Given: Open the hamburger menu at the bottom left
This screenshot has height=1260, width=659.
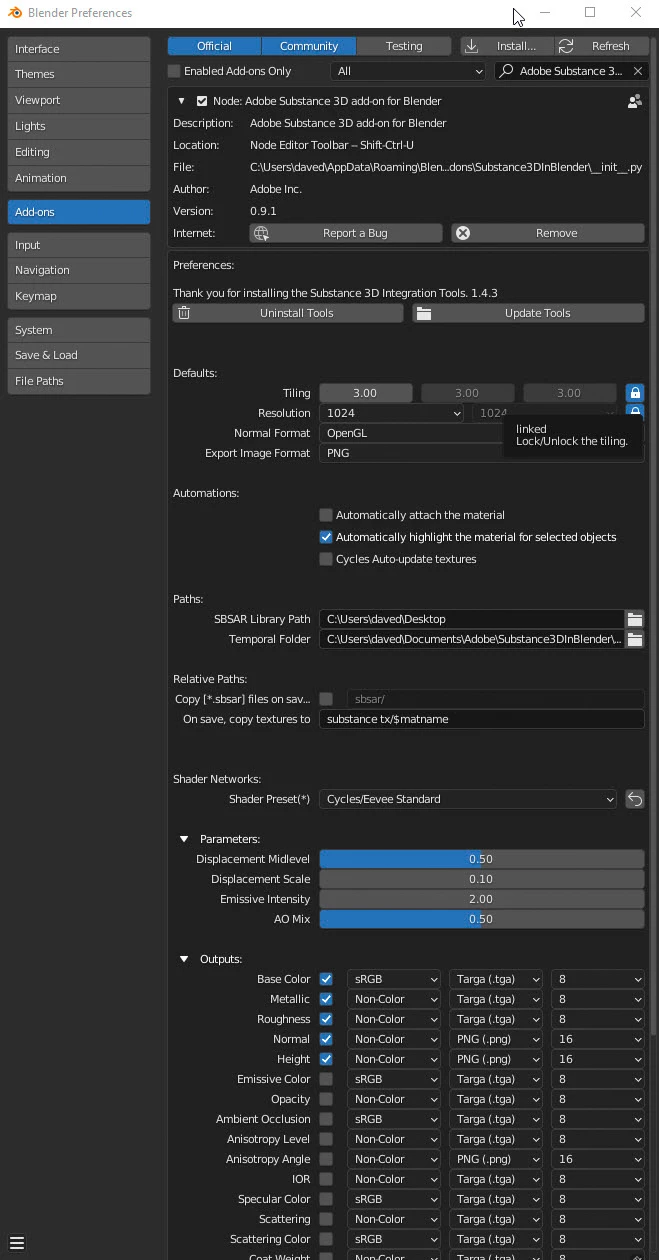Looking at the screenshot, I should [x=16, y=1243].
